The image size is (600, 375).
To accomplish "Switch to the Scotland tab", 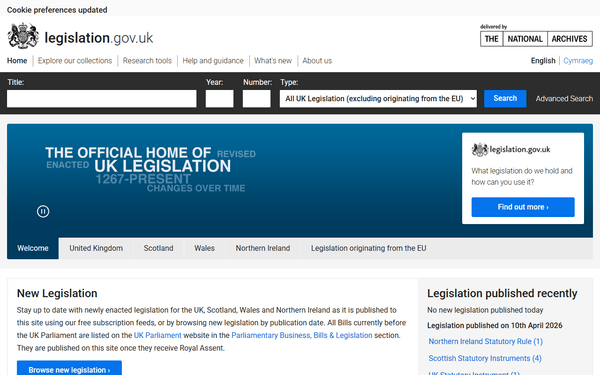I will point(158,248).
